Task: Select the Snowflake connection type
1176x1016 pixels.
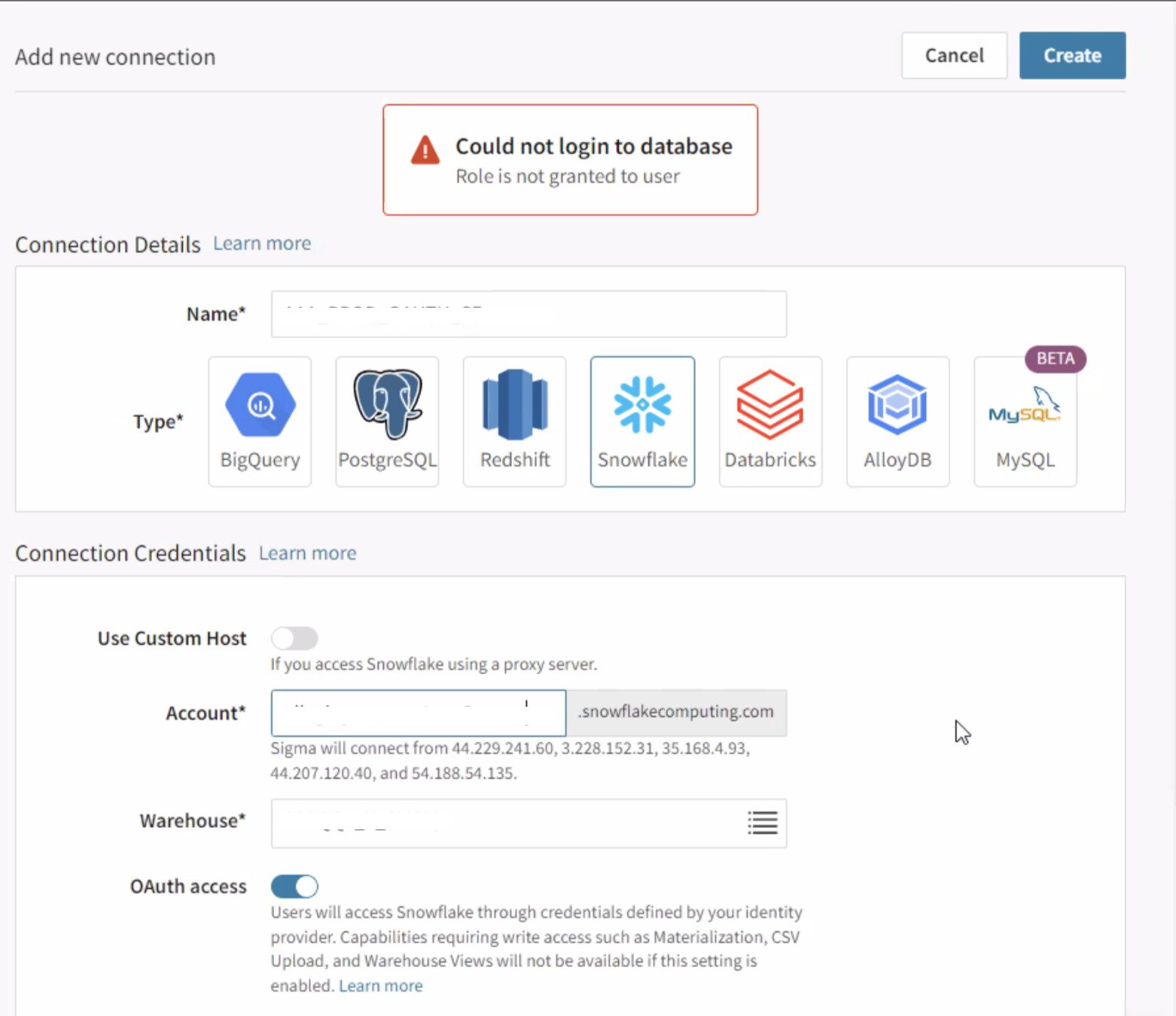Action: 642,421
